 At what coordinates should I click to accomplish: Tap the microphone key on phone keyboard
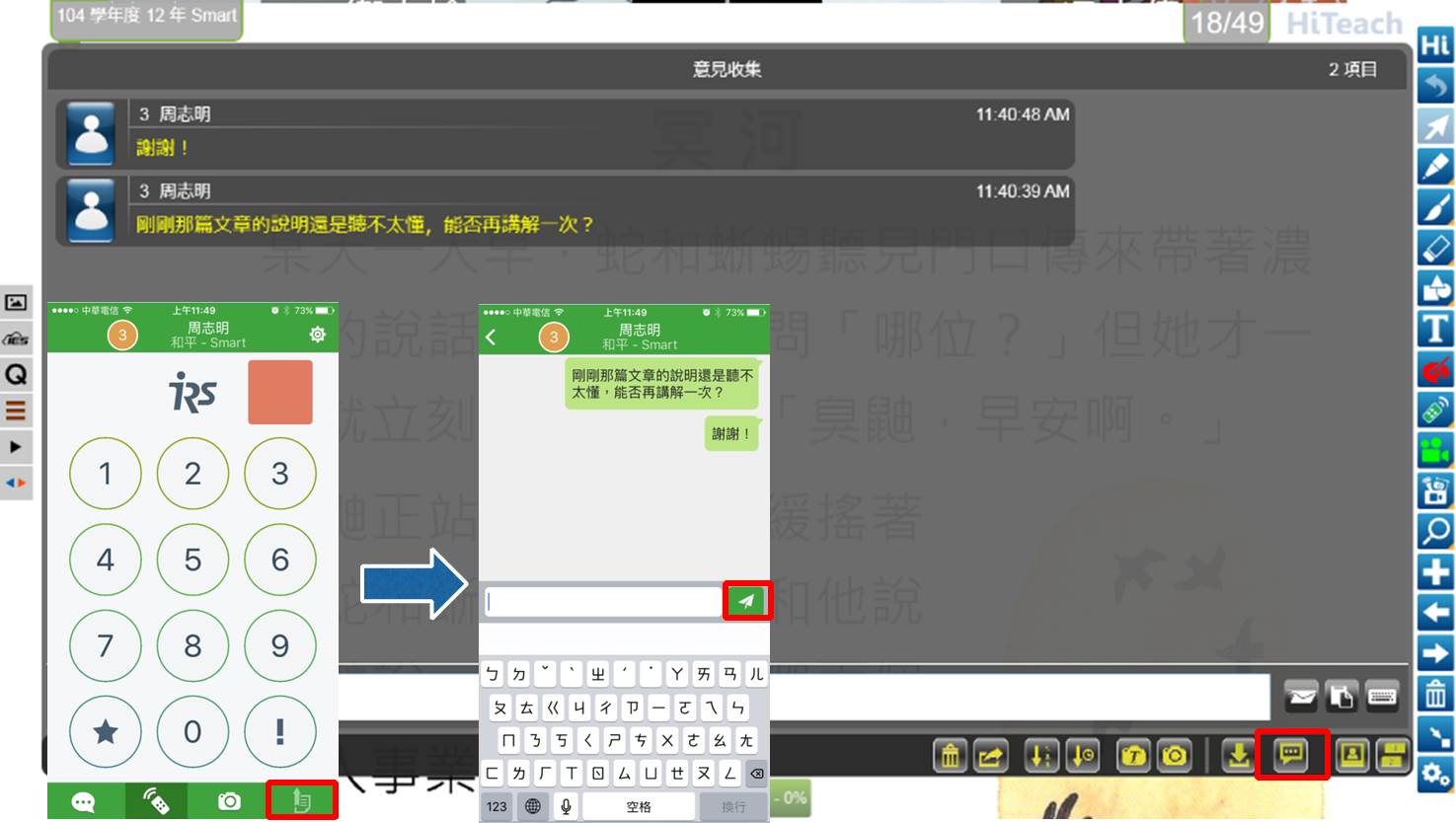566,806
